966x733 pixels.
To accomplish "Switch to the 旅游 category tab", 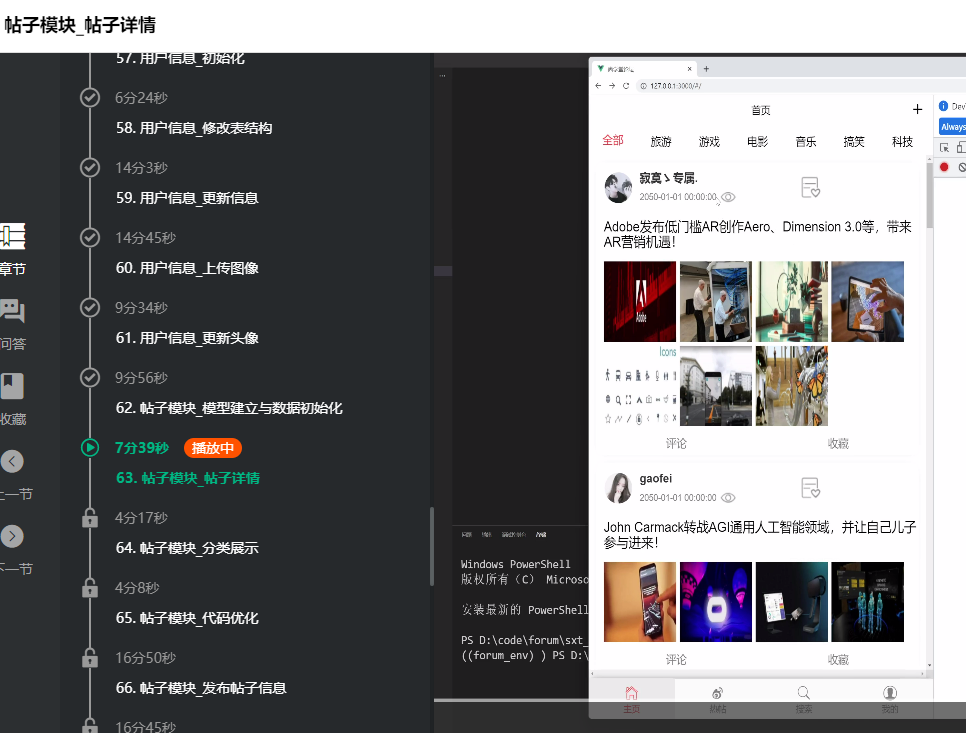I will pyautogui.click(x=661, y=142).
